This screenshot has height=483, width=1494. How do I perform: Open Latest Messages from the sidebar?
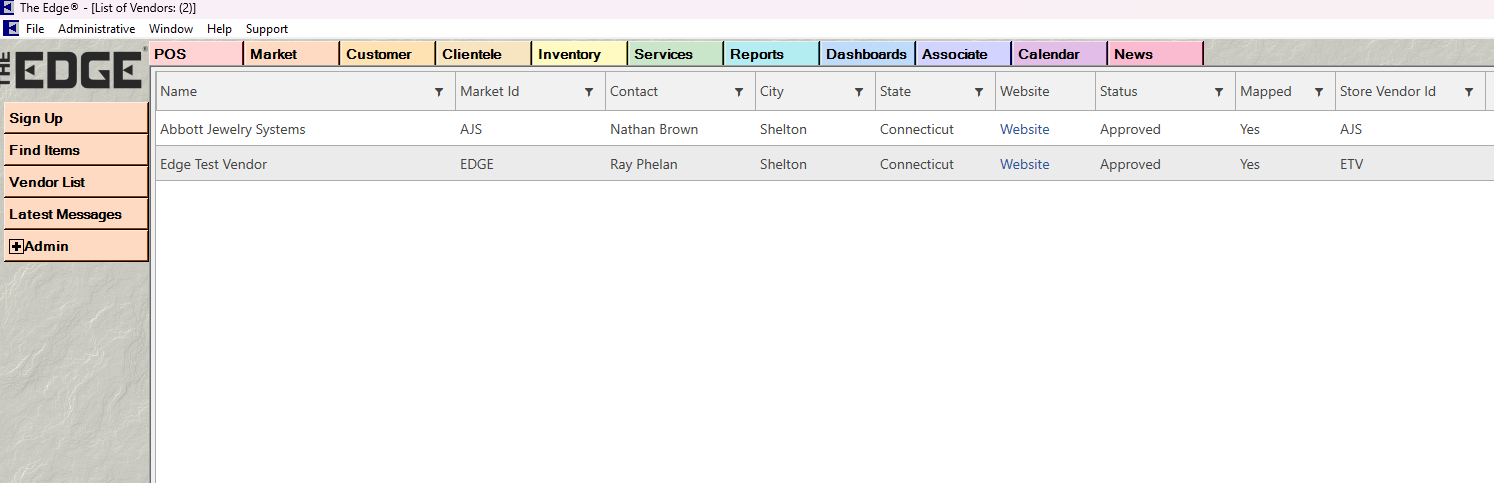tap(65, 214)
